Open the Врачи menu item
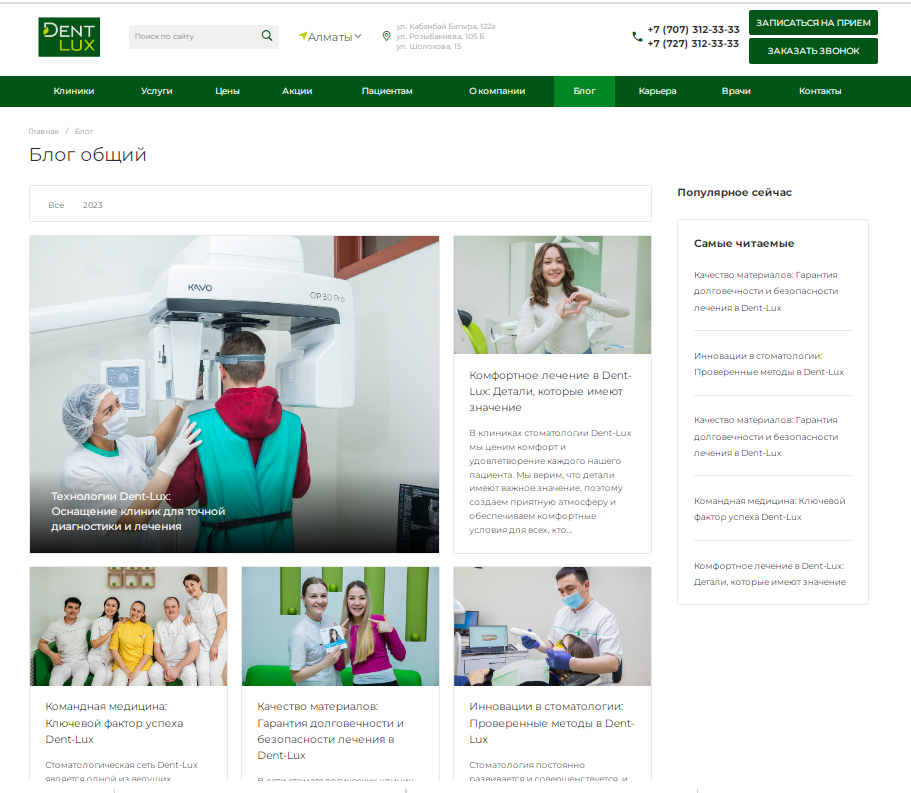This screenshot has width=911, height=793. [736, 91]
